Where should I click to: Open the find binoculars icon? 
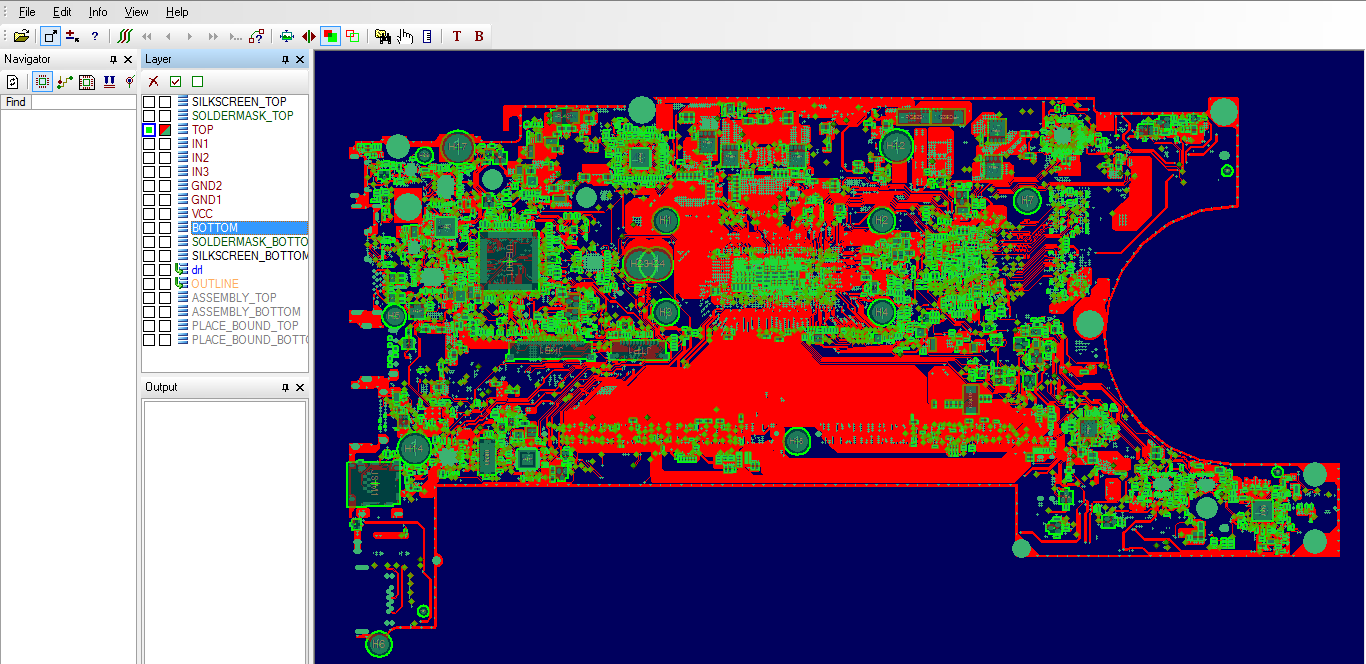(x=383, y=36)
